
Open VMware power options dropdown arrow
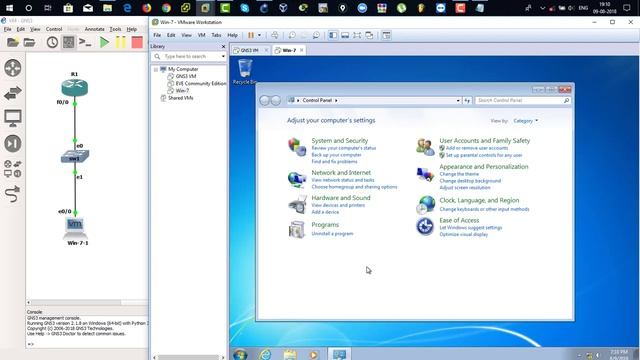point(259,36)
